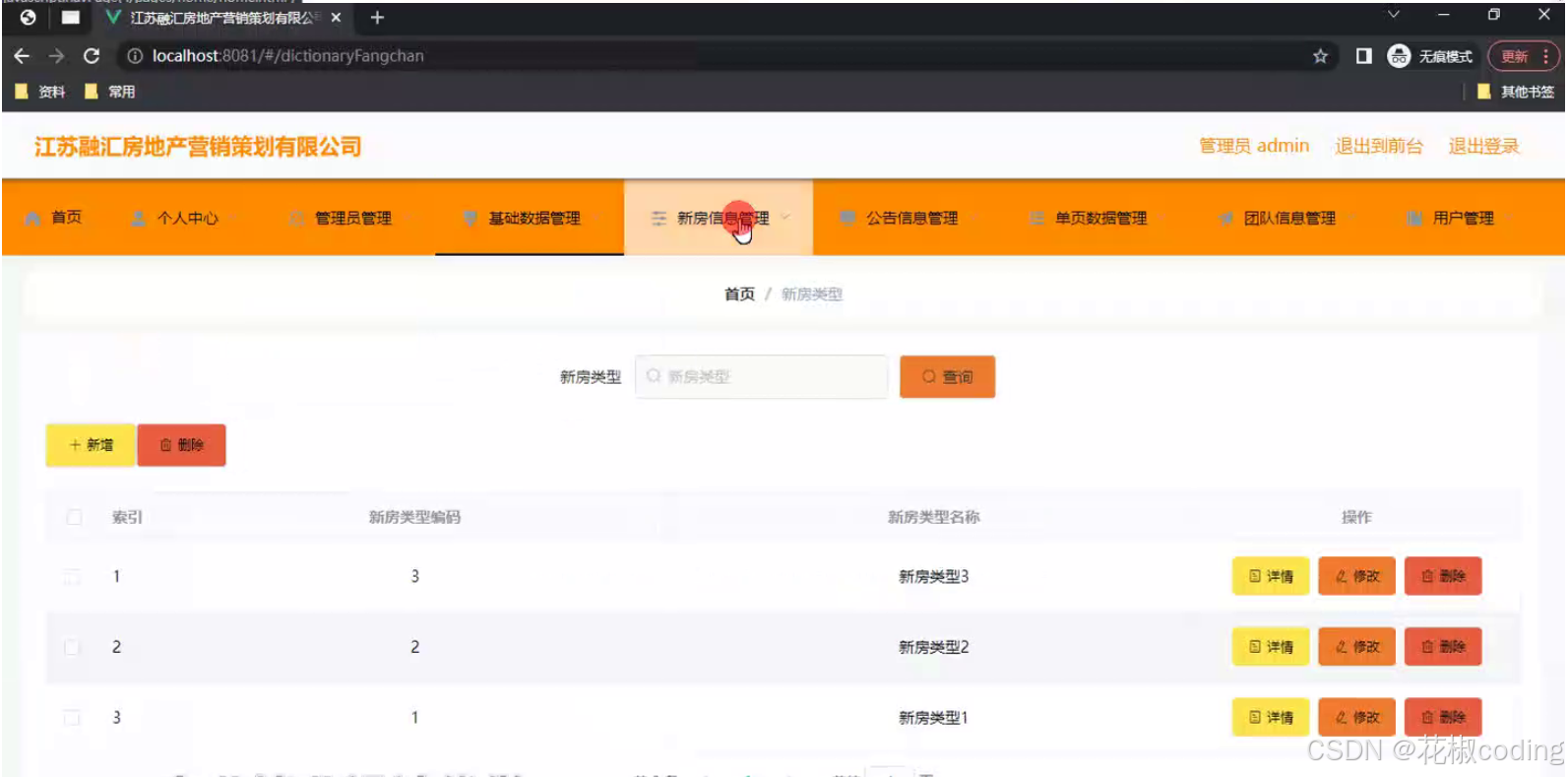Click 修改 button for 新房类型2
This screenshot has width=1568, height=777.
[x=1357, y=647]
